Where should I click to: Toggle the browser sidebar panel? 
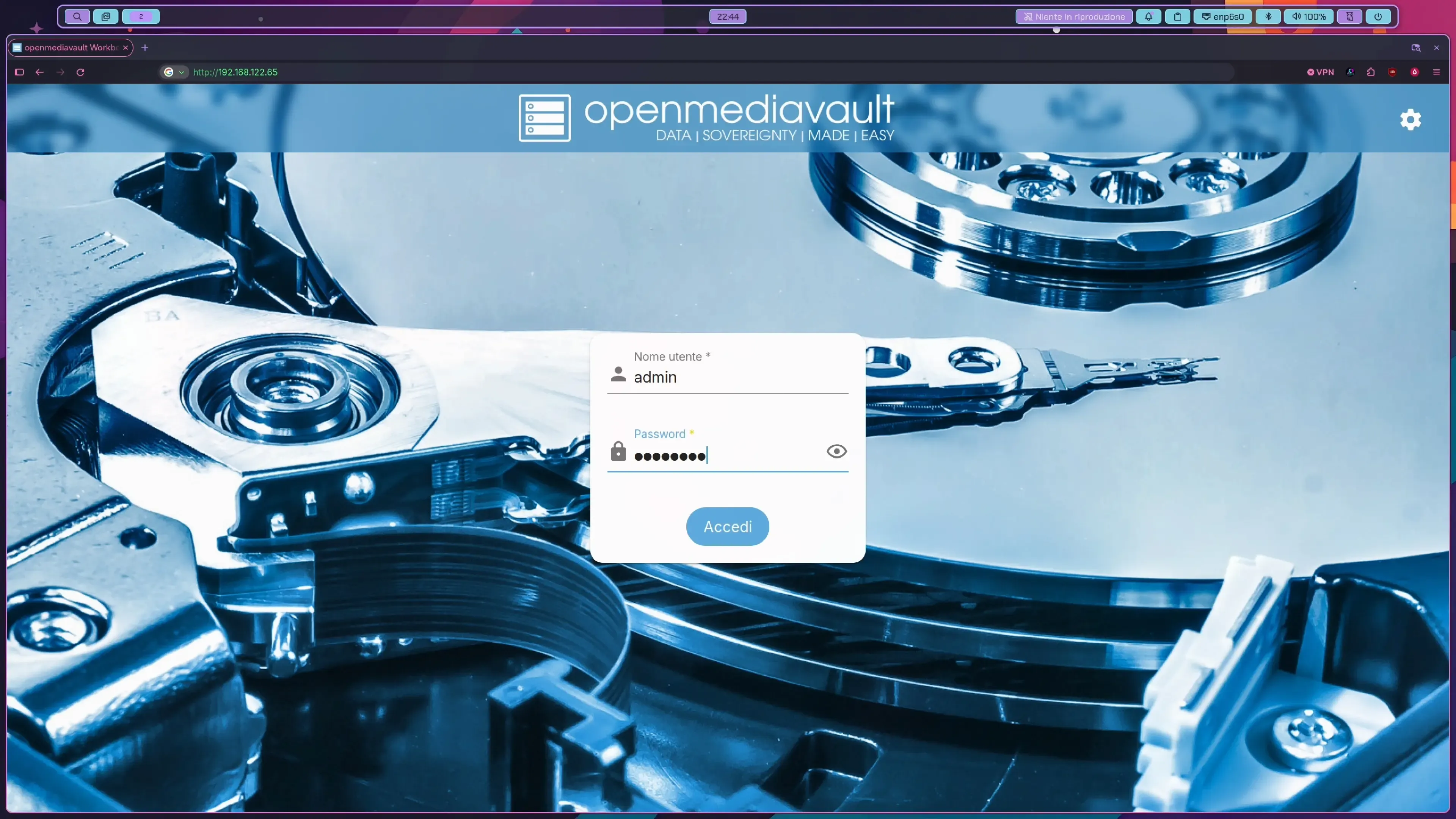coord(19,72)
